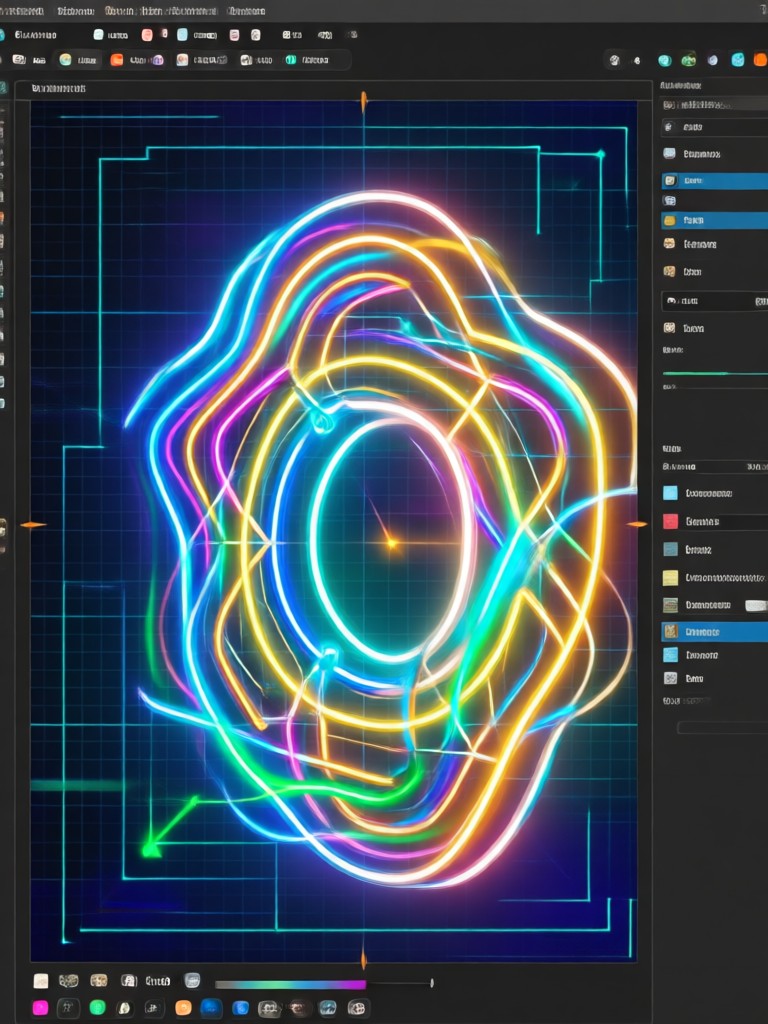Click the pink-red icon in first toolbar row
Screen dimensions: 768x1024
click(x=147, y=35)
